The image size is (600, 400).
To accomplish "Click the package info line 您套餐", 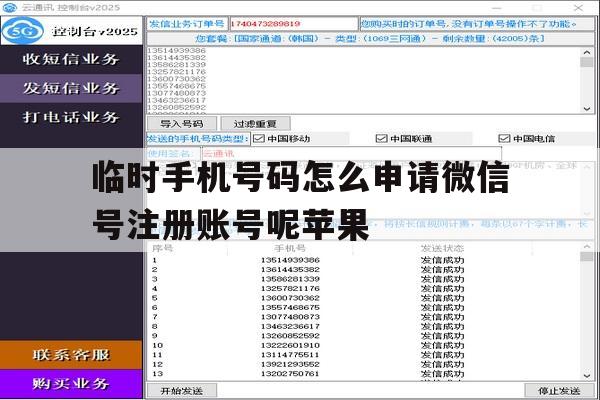I will [x=370, y=39].
